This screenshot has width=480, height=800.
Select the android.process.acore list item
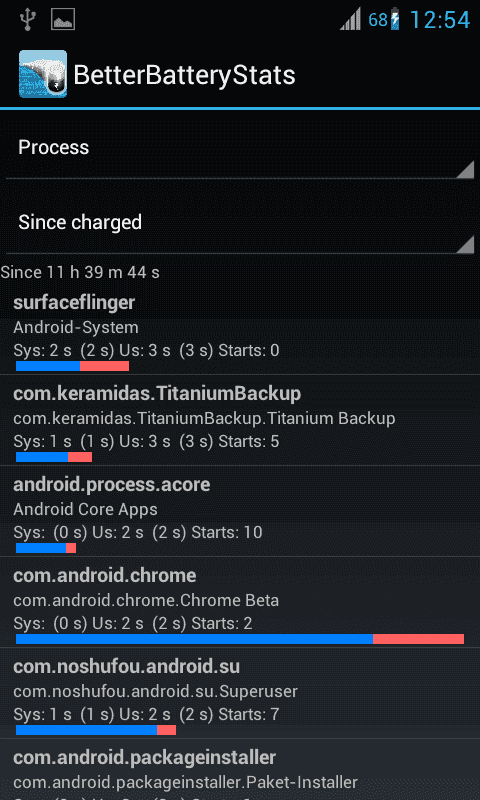[x=240, y=511]
